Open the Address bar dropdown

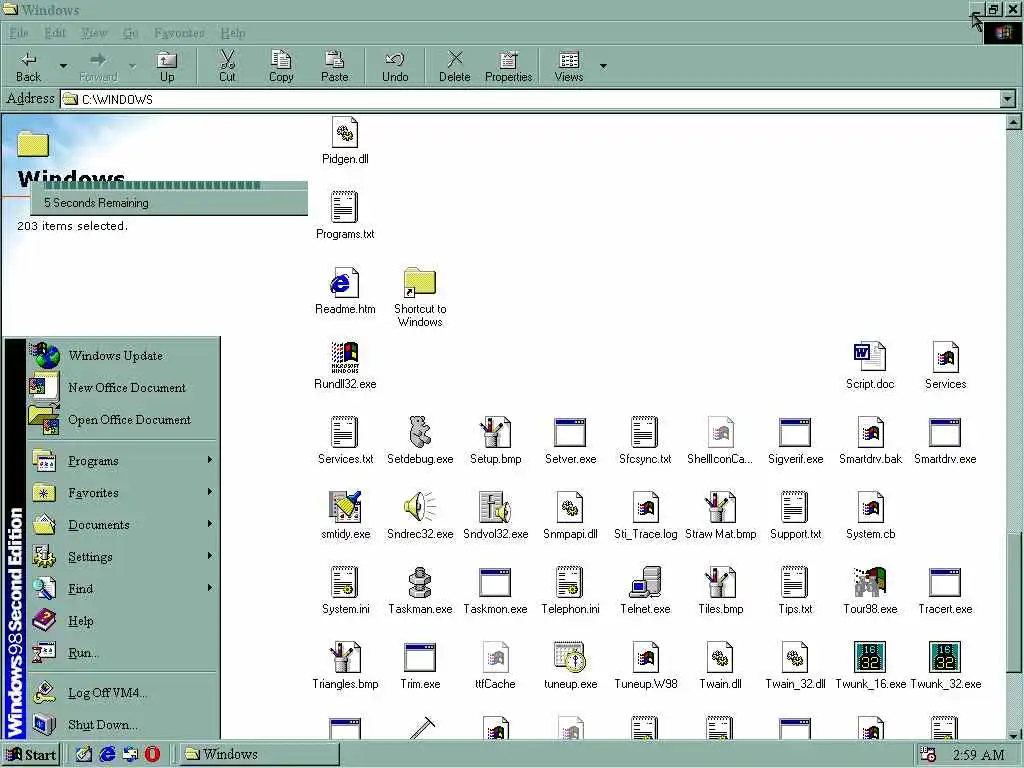coord(1008,99)
